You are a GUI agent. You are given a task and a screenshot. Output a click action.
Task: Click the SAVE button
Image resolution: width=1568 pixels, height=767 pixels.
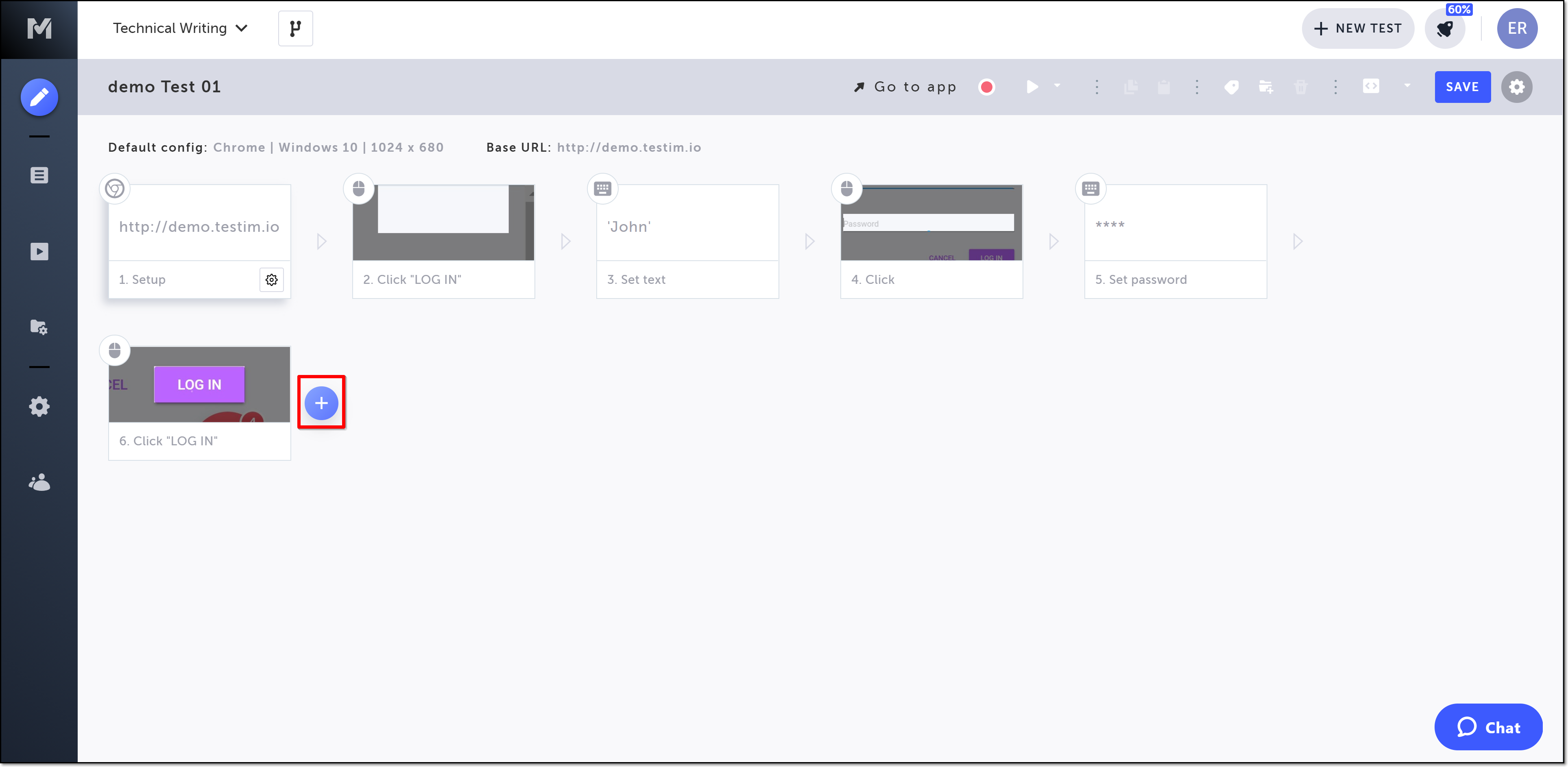[x=1462, y=87]
